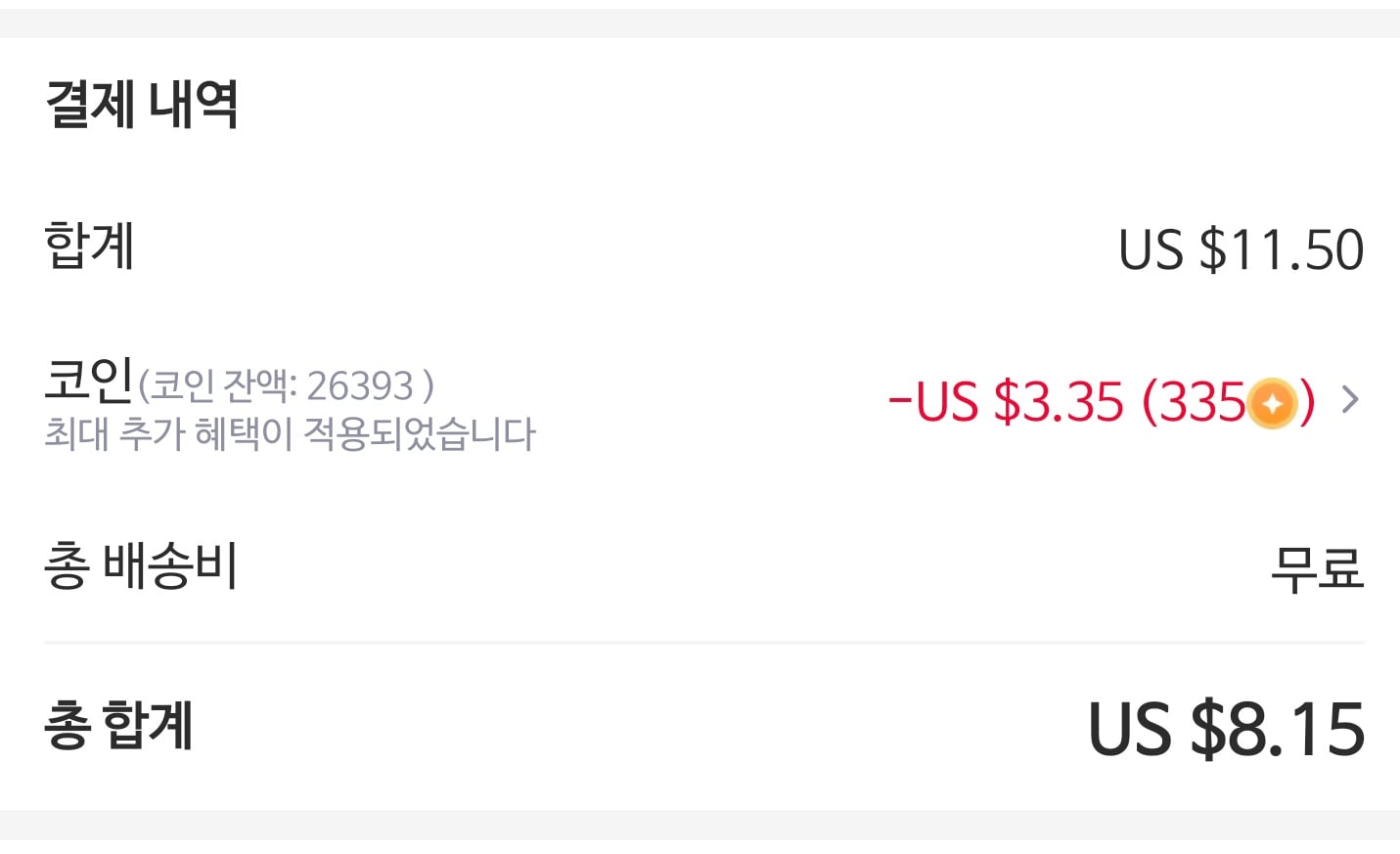Click the 코인 잔액 balance text
Screen dimensions: 1400x854
(225, 386)
